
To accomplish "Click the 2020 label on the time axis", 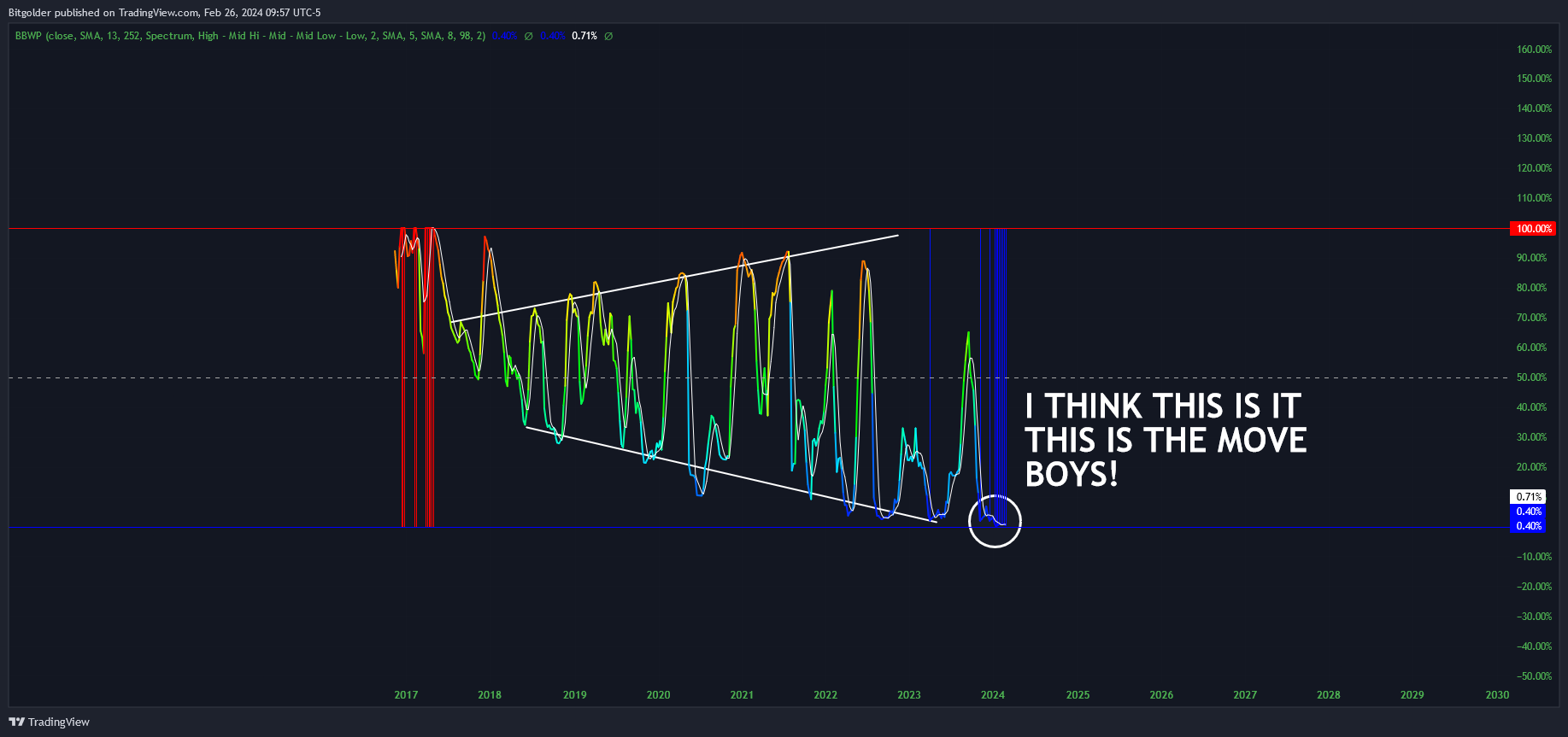I will (659, 695).
